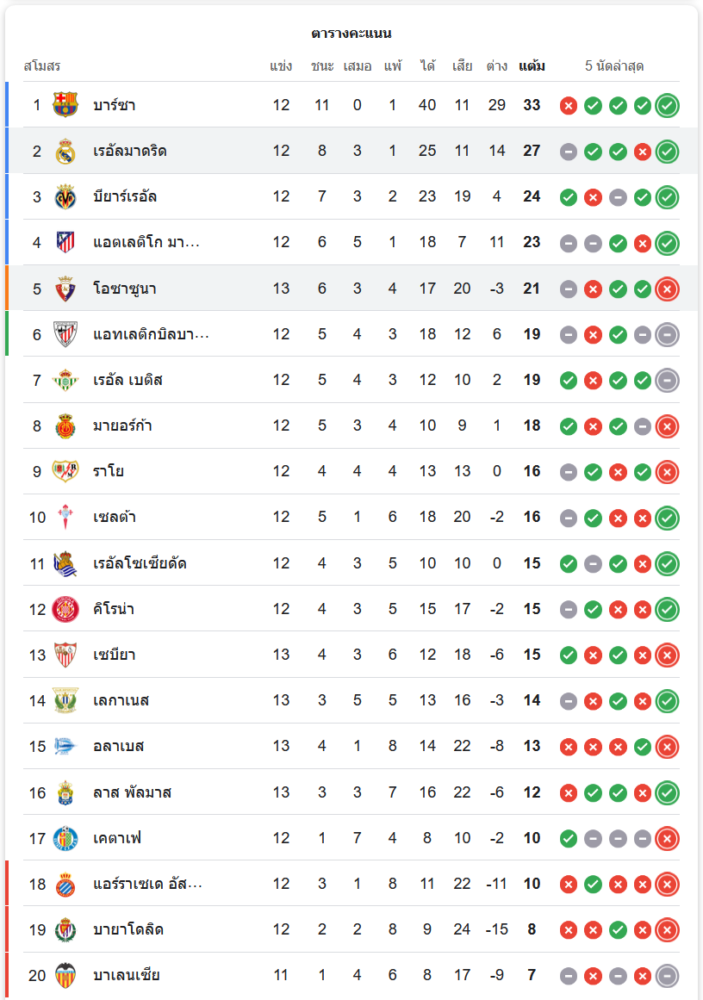Click the สโมสร club column header
The image size is (703, 1000).
pos(42,67)
